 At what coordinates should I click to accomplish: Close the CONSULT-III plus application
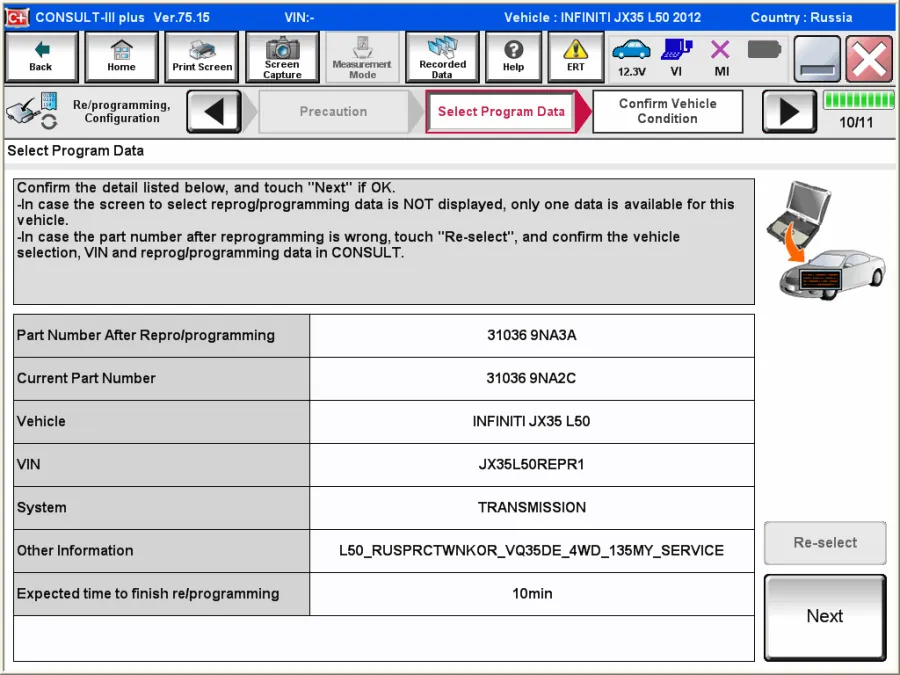click(869, 58)
